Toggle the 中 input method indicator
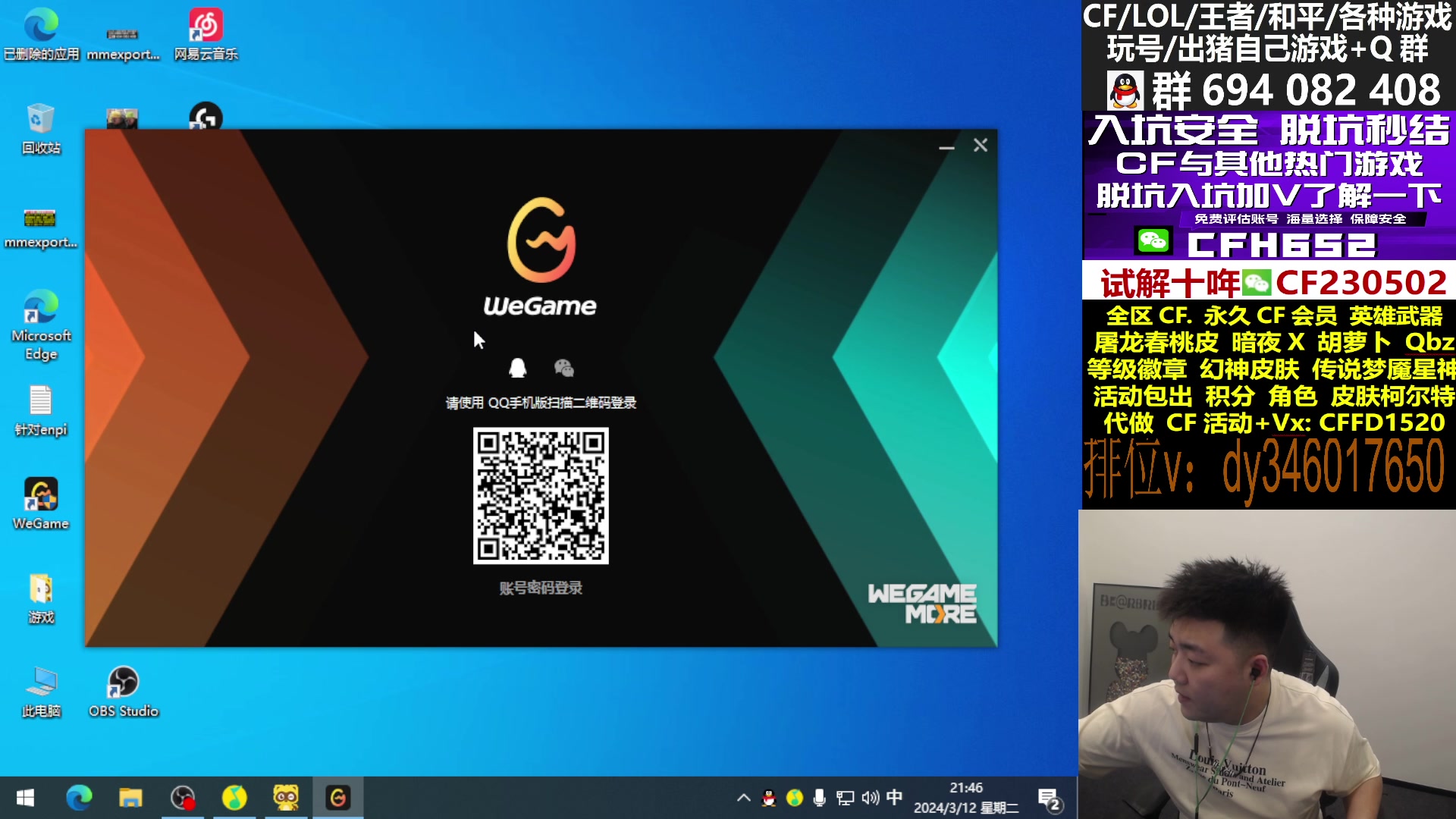Screen dimensions: 1456x819 (x=895, y=798)
